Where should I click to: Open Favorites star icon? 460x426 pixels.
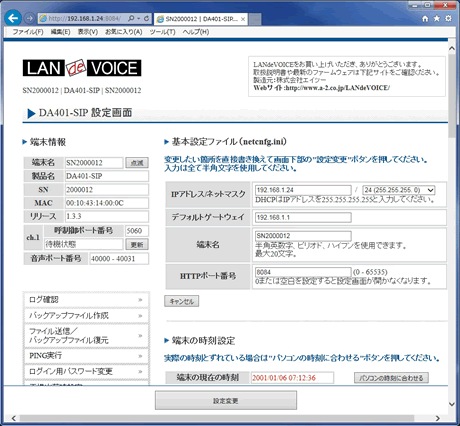437,18
